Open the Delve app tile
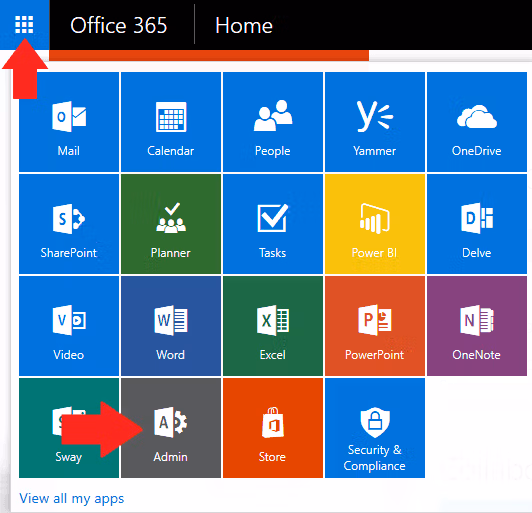 tap(477, 224)
